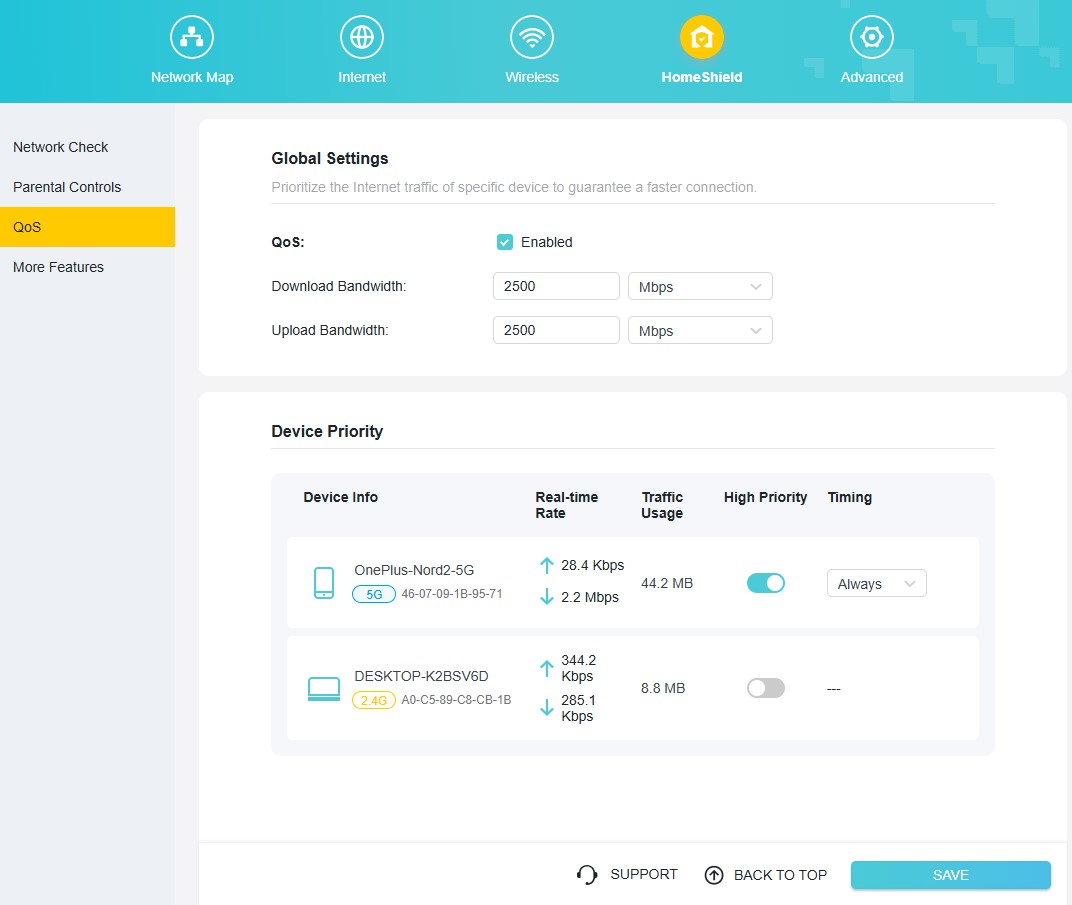Click the DESKTOP-K2BSV6D laptop icon
The height and width of the screenshot is (905, 1072).
pyautogui.click(x=324, y=689)
